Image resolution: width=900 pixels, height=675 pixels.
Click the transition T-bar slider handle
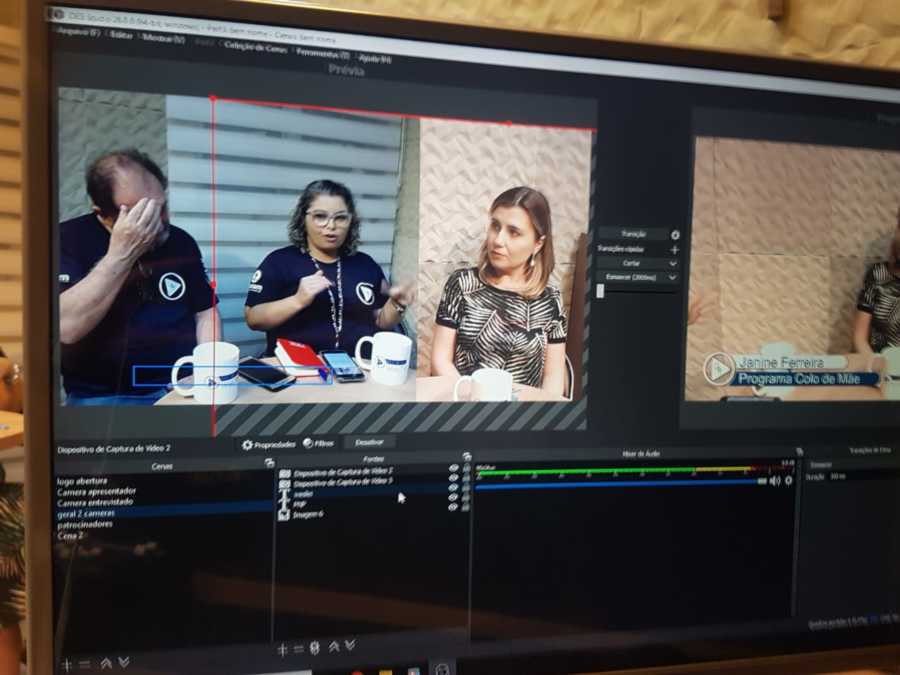tap(600, 290)
